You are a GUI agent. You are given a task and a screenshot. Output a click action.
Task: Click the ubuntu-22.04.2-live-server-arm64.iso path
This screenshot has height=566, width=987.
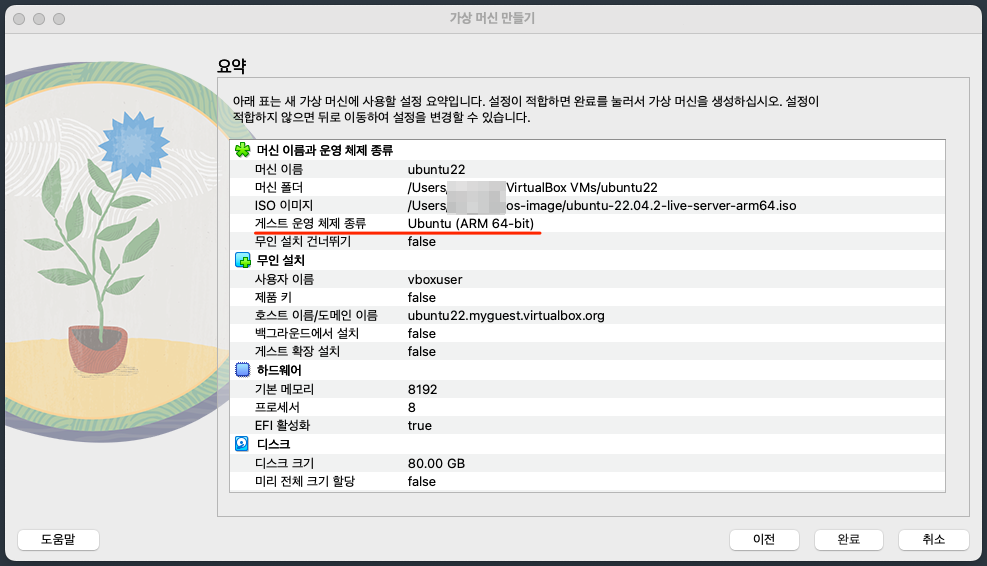pyautogui.click(x=651, y=205)
